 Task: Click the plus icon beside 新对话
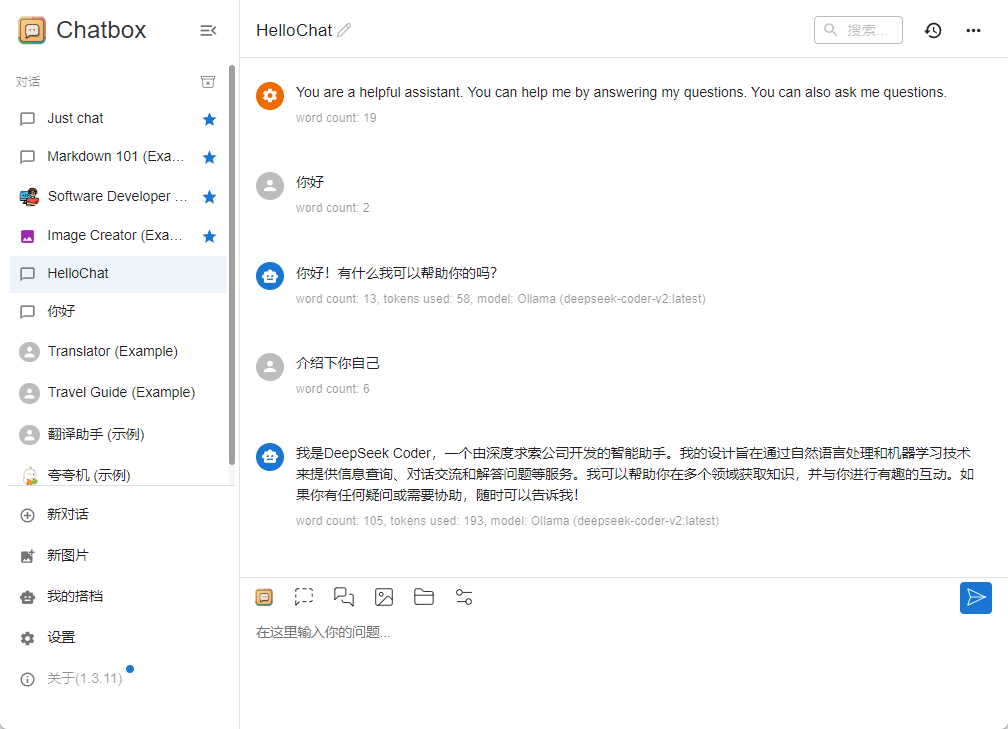[28, 516]
